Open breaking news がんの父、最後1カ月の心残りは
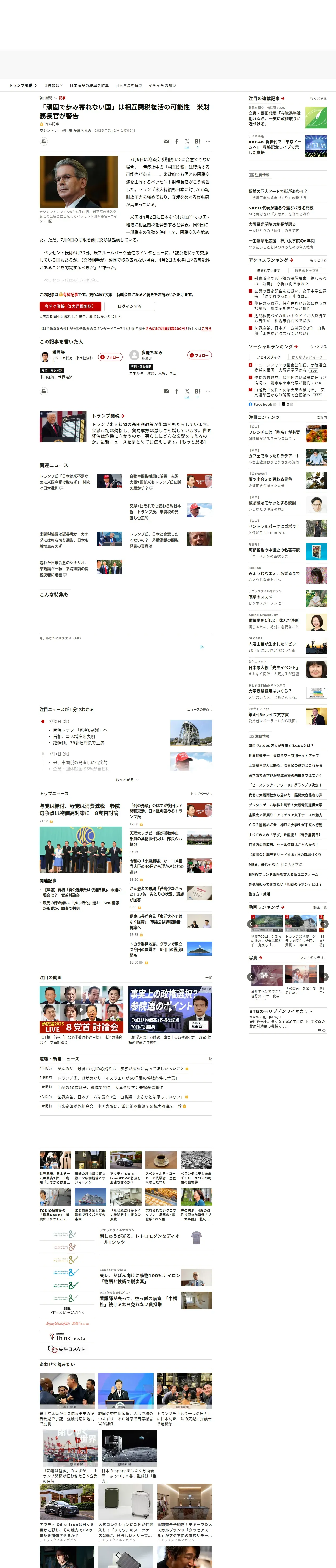The height and width of the screenshot is (1568, 336). [121, 1068]
